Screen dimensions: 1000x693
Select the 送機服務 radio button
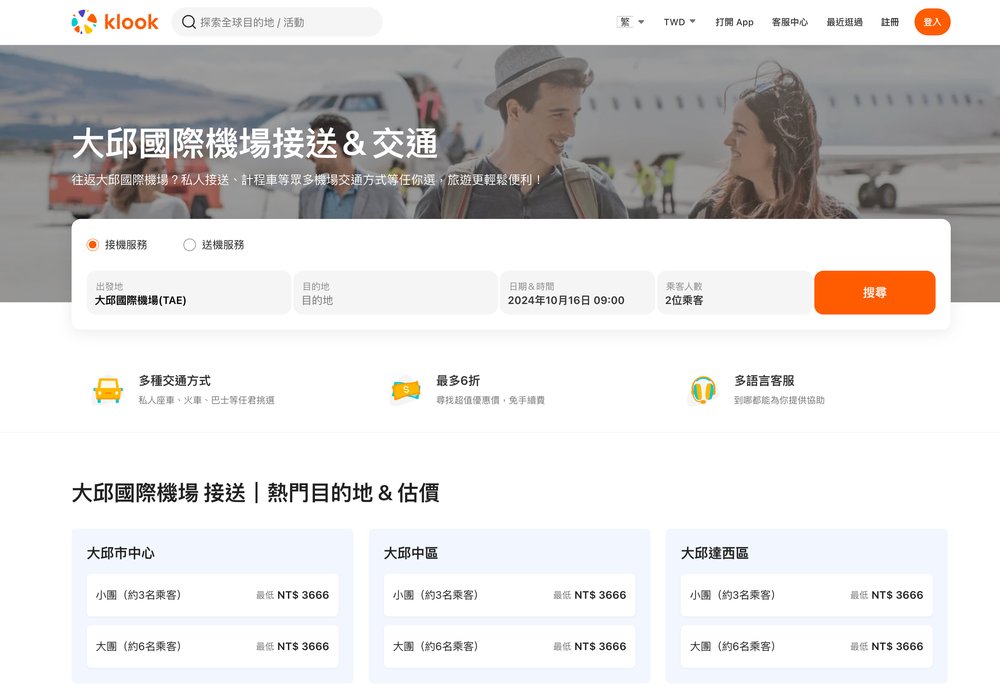[188, 244]
